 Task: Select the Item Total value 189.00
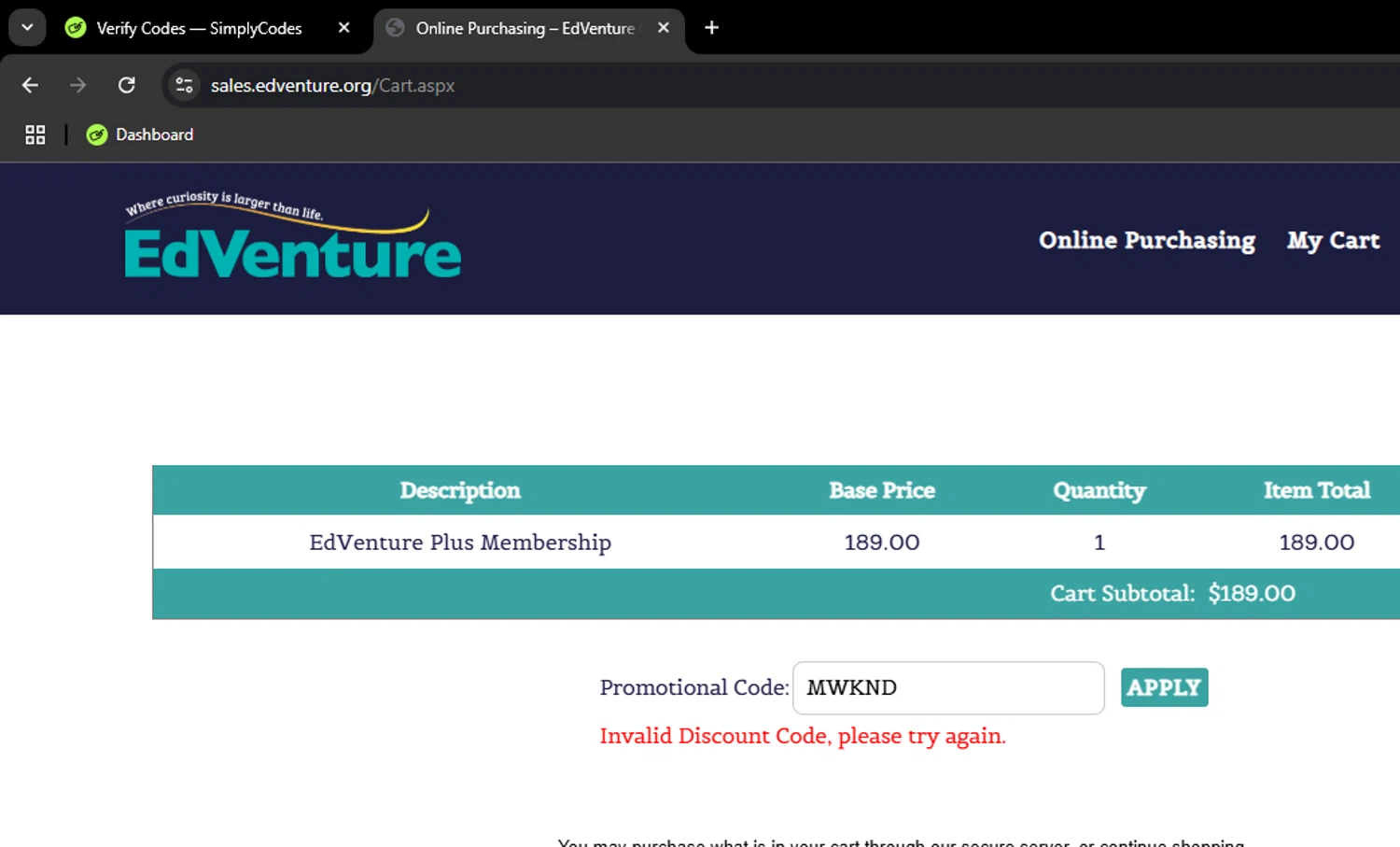(x=1316, y=543)
